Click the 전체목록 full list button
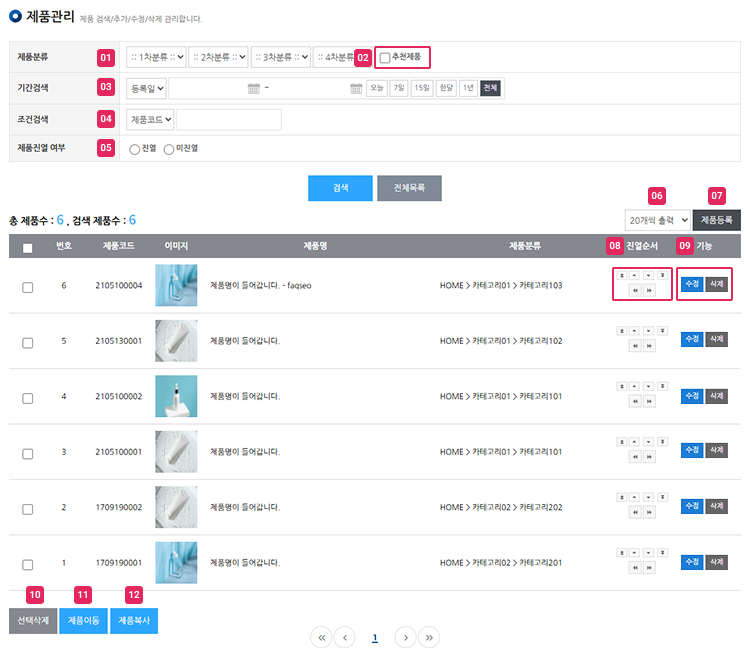 click(x=409, y=188)
